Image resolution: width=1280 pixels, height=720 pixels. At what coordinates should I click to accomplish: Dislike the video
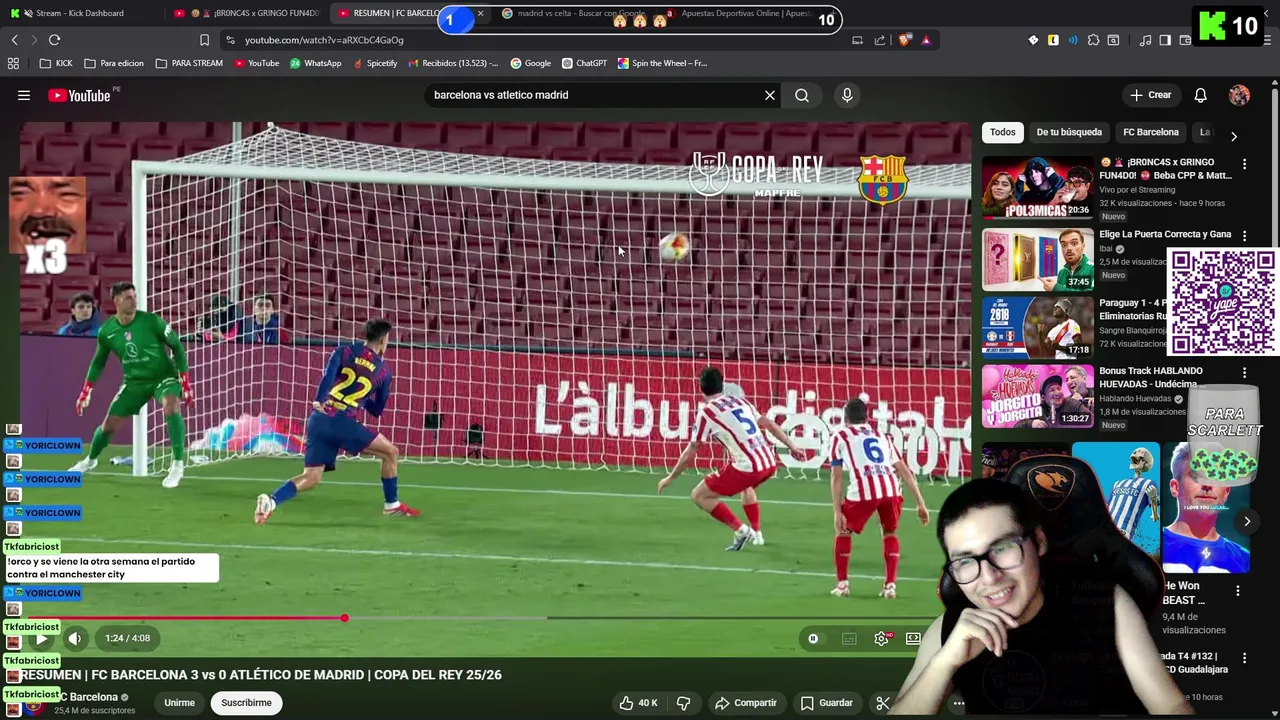coord(684,703)
